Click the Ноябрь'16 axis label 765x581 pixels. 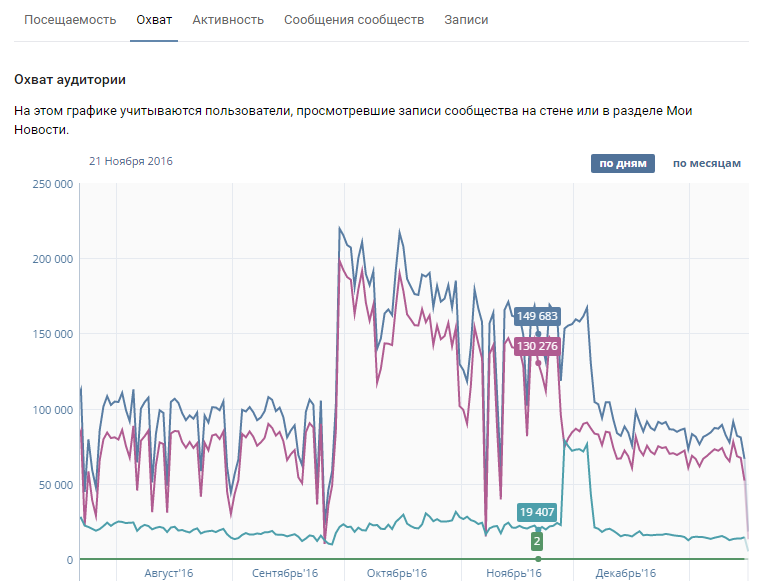513,573
